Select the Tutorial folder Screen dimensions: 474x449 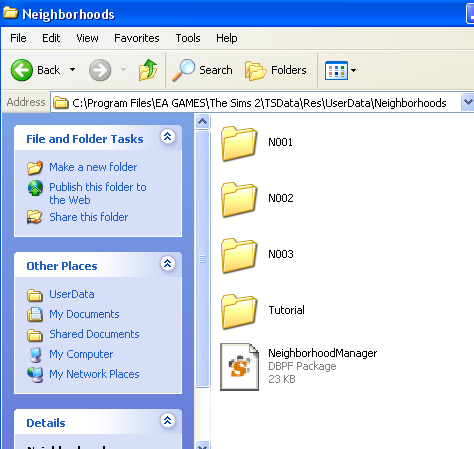click(263, 311)
